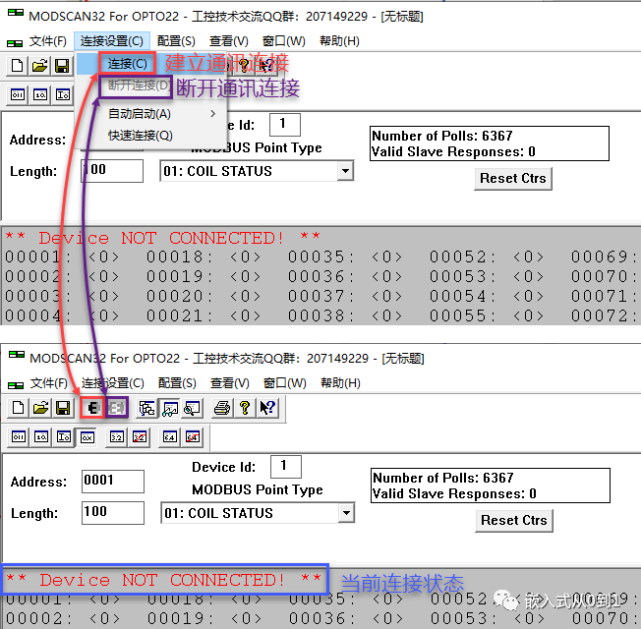Click Length field 100 in lower window
Viewport: 641px width, 629px height.
[x=113, y=513]
